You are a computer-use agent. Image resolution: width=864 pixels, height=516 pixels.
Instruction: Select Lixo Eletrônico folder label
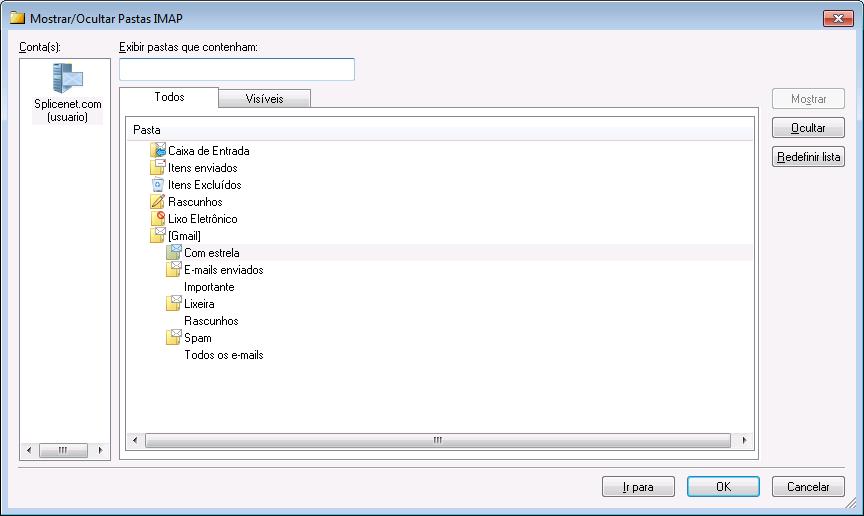(x=203, y=219)
